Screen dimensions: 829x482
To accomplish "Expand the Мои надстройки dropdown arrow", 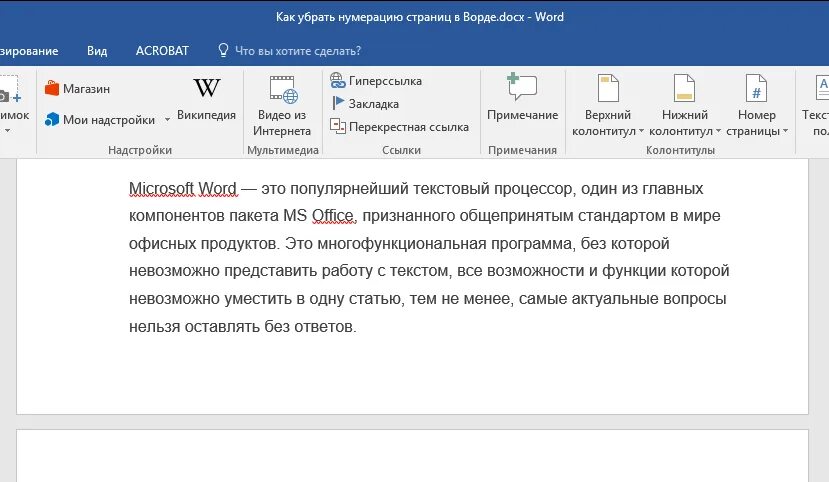I will [x=167, y=120].
